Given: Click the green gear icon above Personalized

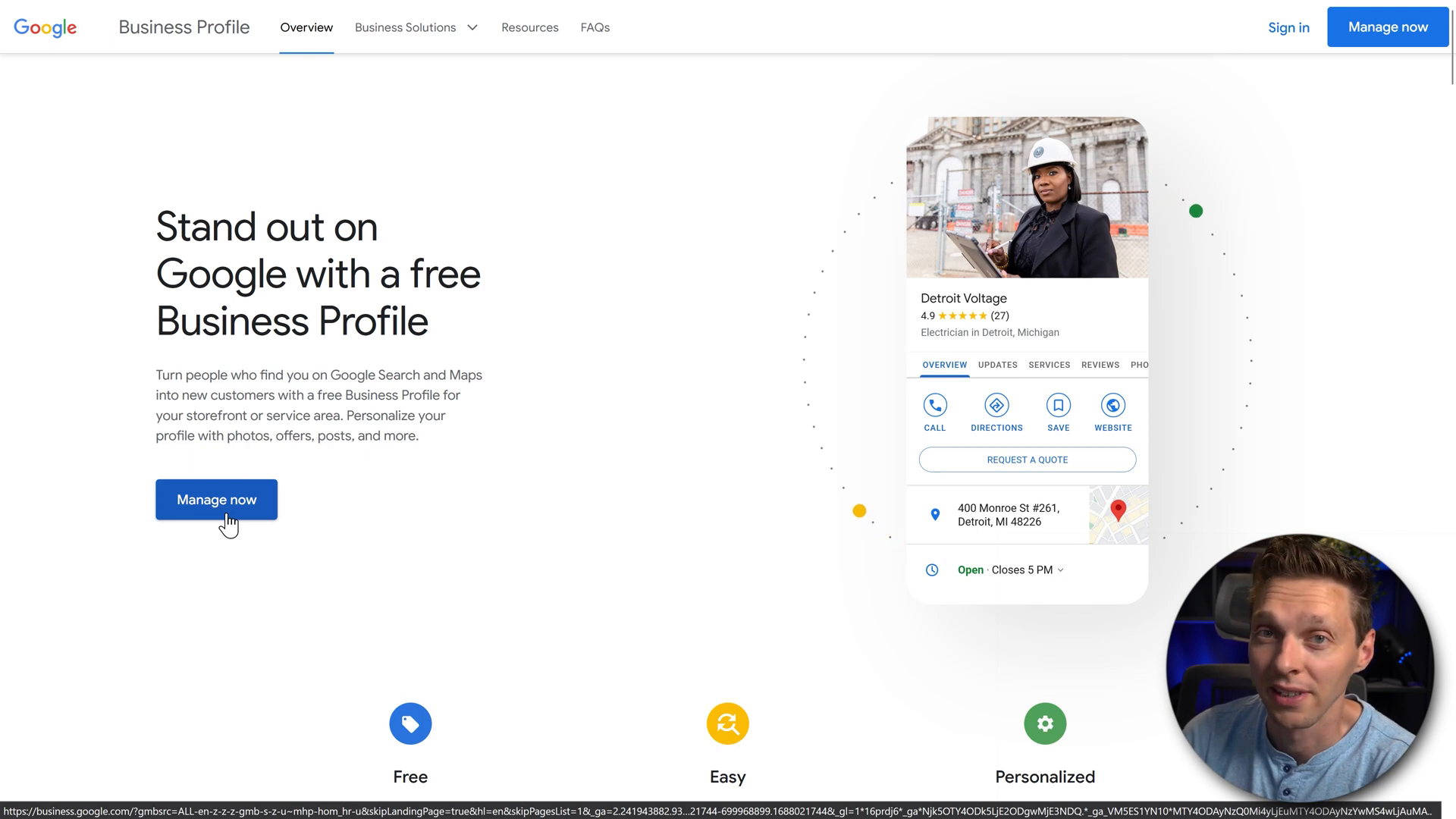Looking at the screenshot, I should pos(1045,723).
